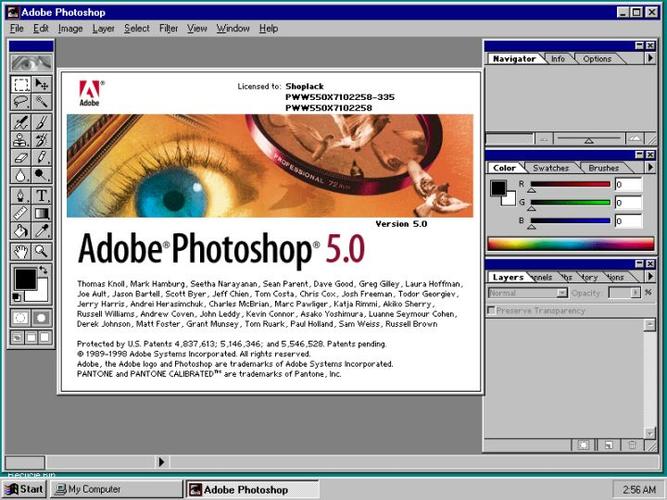Open the Layers palette flyout menu arrow
The height and width of the screenshot is (500, 667).
click(650, 276)
